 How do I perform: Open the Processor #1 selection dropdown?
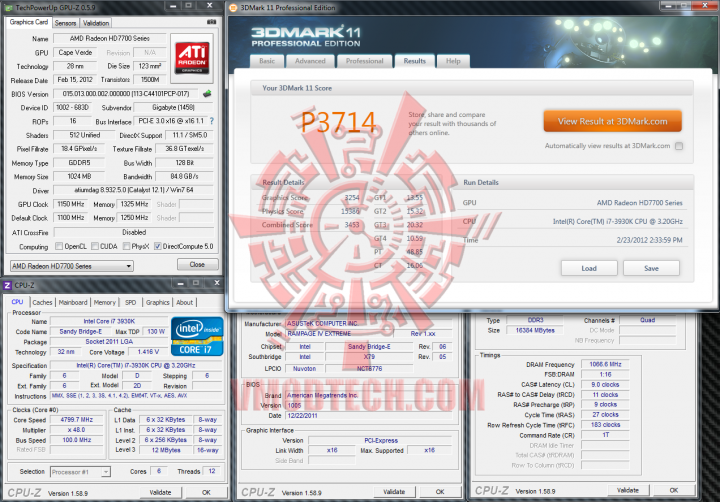pyautogui.click(x=80, y=472)
